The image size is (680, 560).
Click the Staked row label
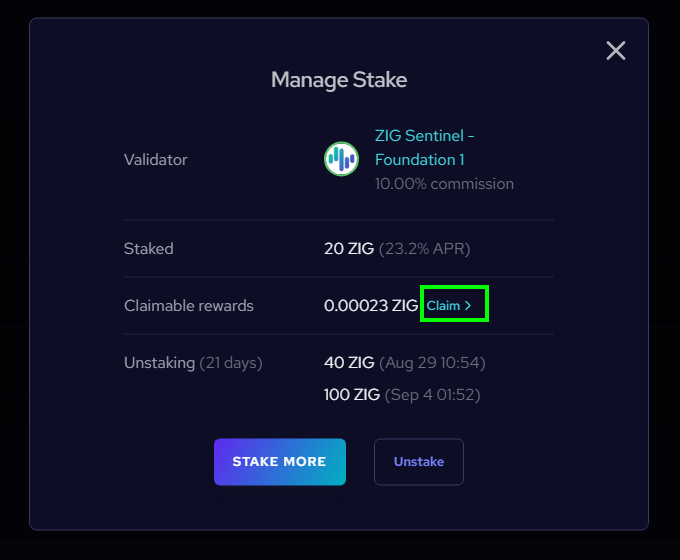click(148, 248)
